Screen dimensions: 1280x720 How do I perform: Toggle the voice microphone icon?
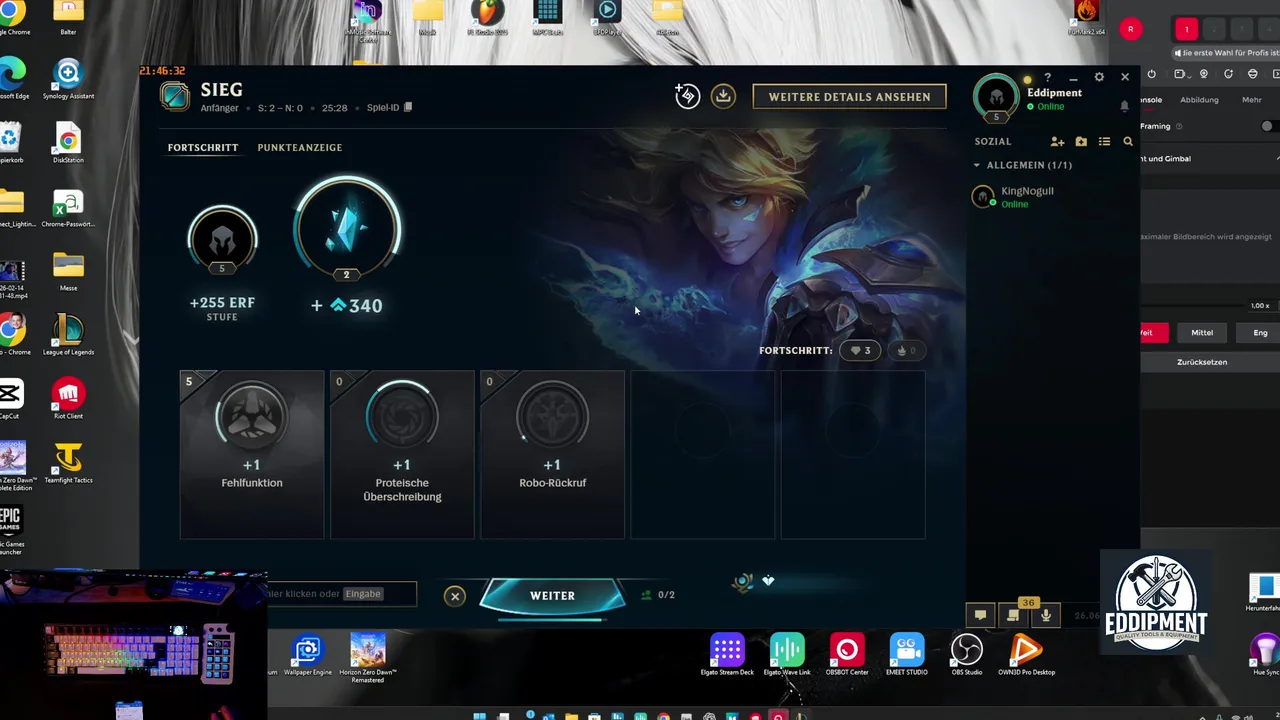[1046, 615]
